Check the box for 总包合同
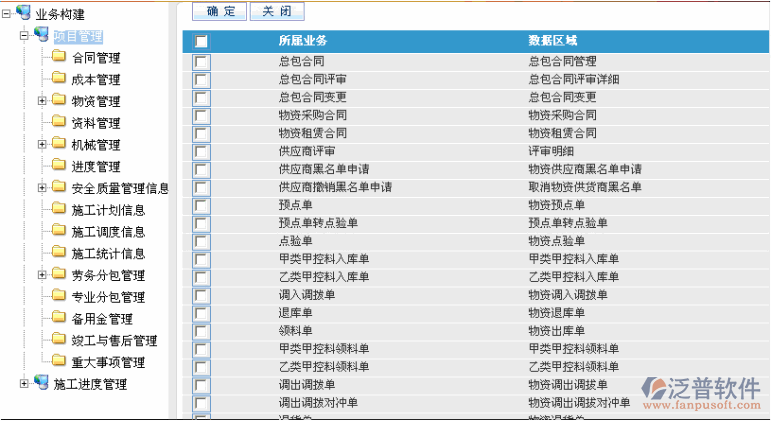The width and height of the screenshot is (771, 421). (201, 62)
